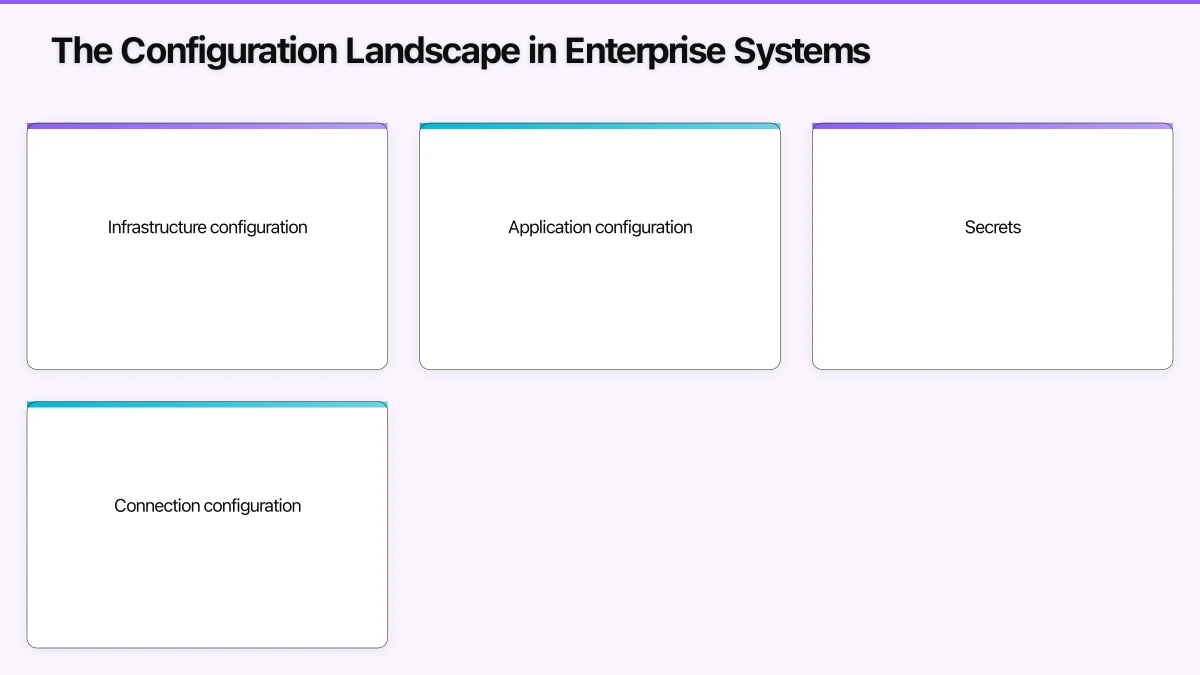Click the purple bar above Infrastructure configuration
The height and width of the screenshot is (675, 1200).
pos(207,126)
